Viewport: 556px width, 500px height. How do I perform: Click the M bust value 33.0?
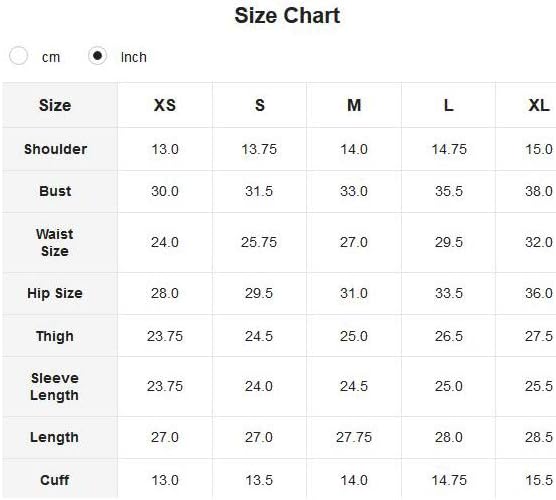pyautogui.click(x=354, y=191)
